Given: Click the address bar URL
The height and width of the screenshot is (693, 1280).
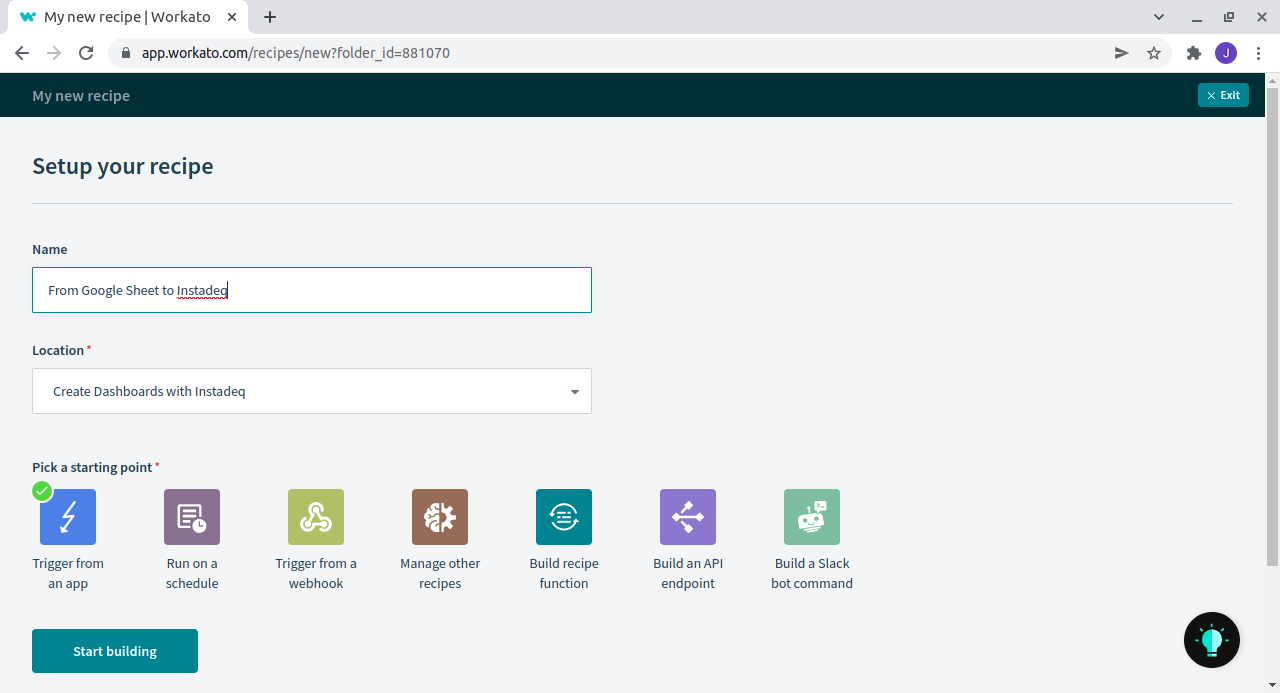Looking at the screenshot, I should coord(296,53).
